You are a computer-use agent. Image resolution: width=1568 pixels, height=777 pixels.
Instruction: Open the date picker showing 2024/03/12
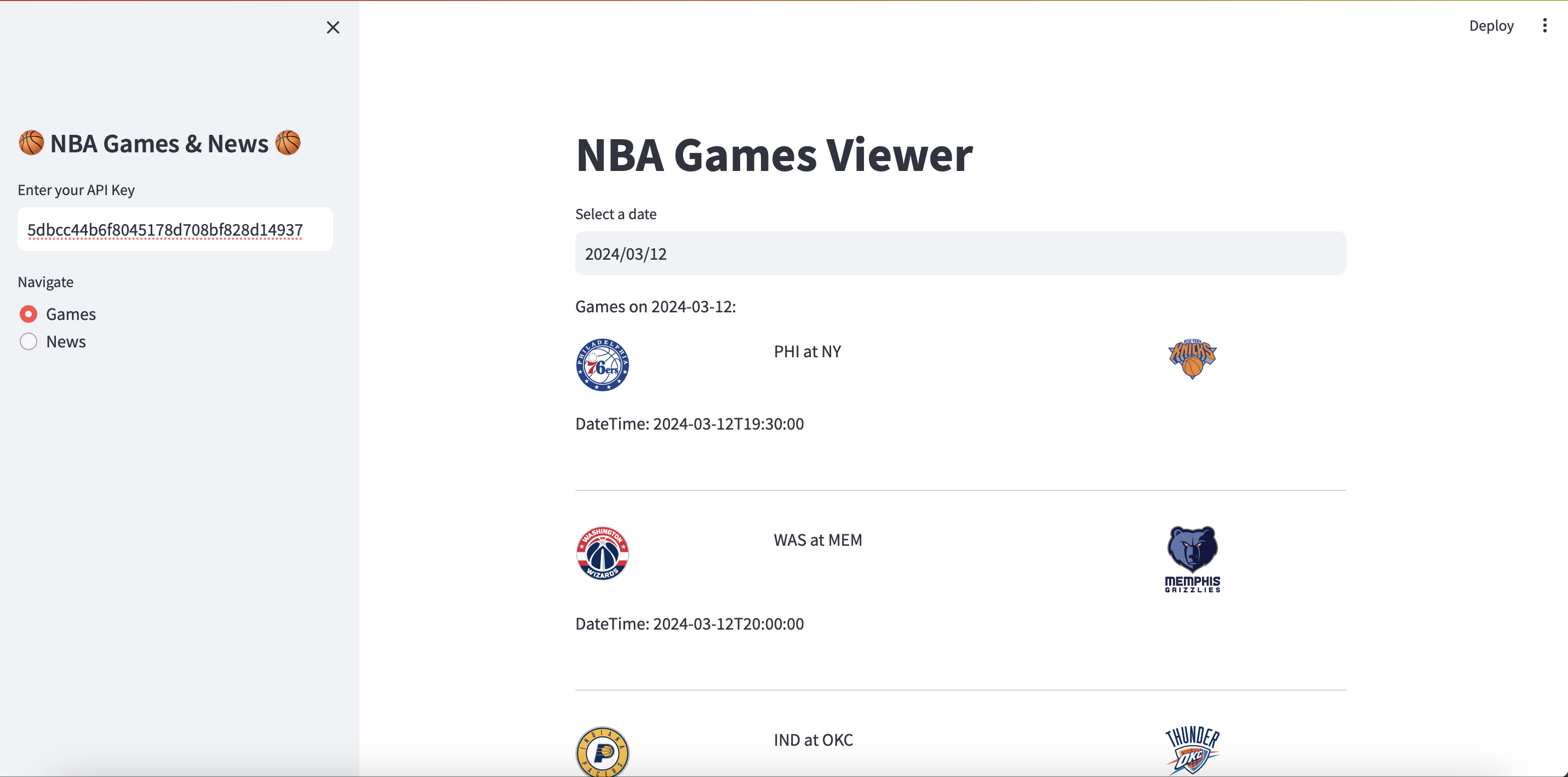[x=960, y=253]
